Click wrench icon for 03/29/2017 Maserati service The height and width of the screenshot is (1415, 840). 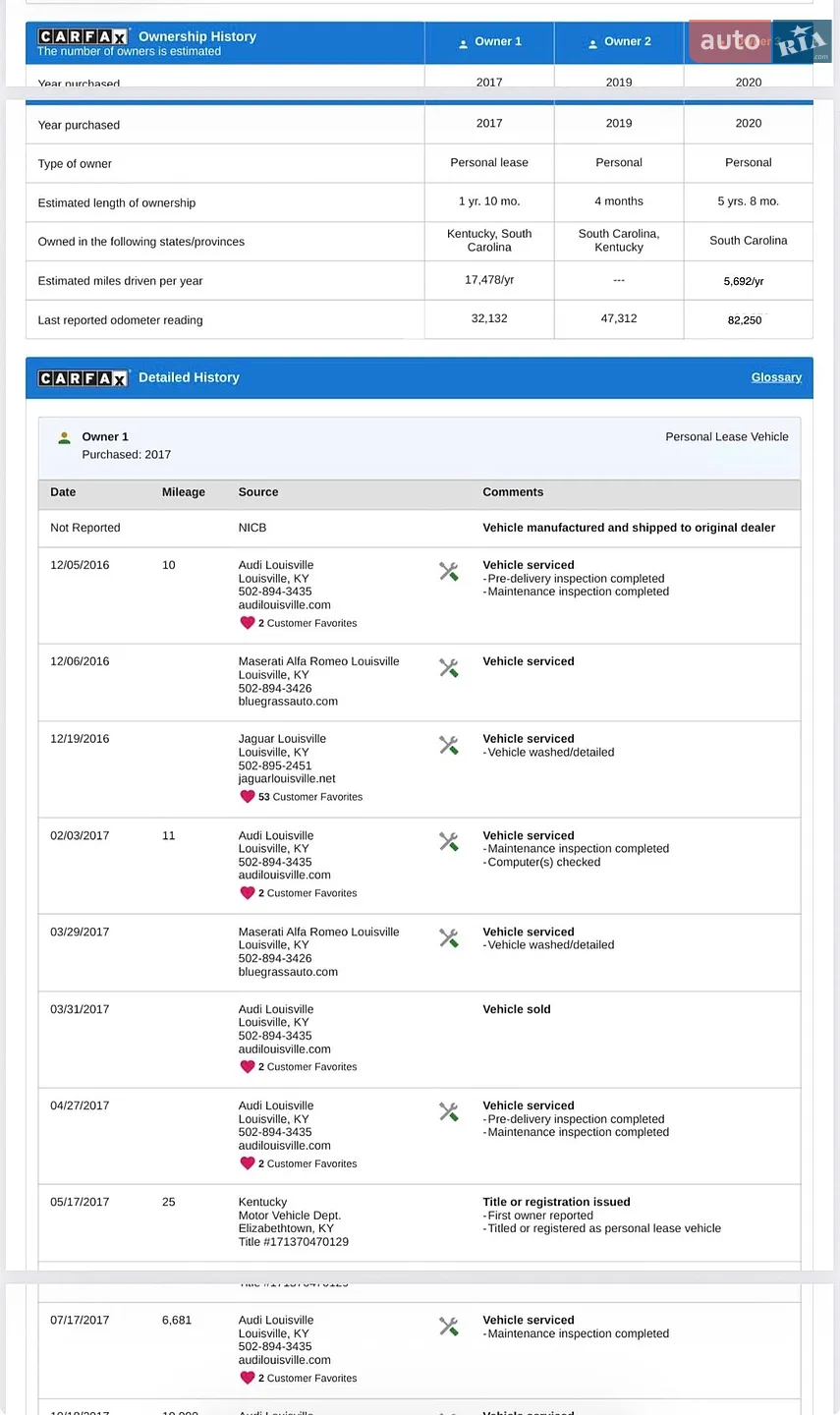pos(449,937)
